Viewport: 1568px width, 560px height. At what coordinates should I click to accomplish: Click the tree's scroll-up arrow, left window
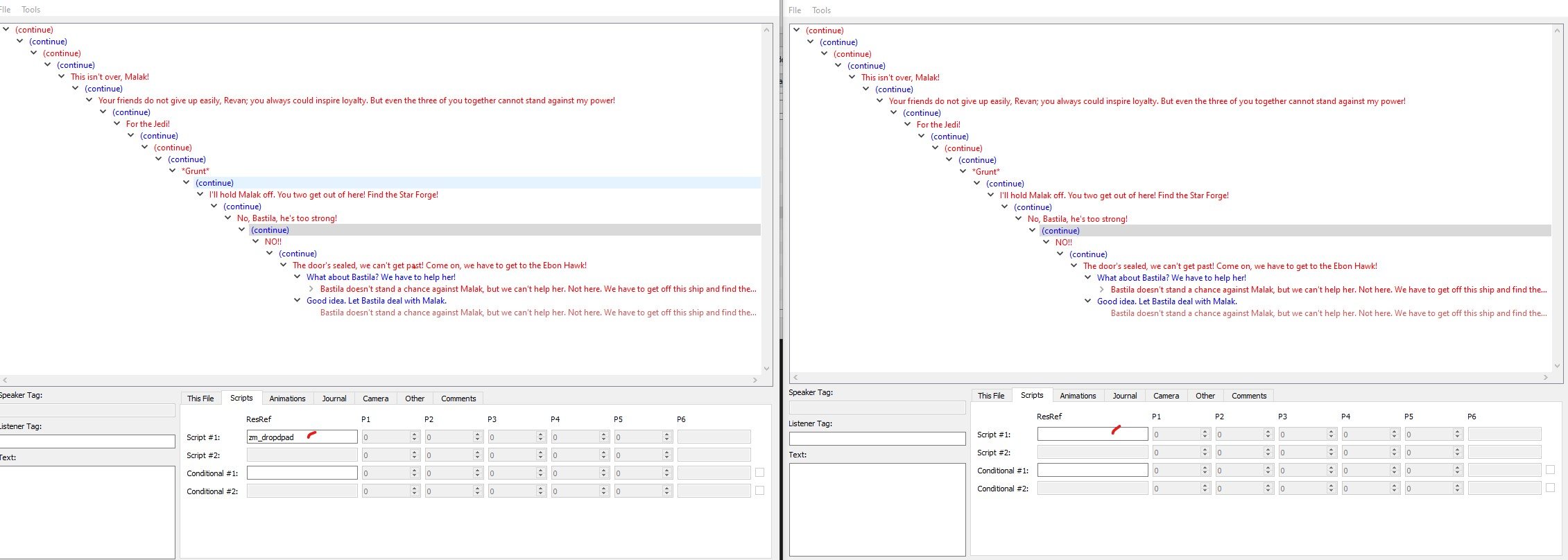(x=766, y=30)
